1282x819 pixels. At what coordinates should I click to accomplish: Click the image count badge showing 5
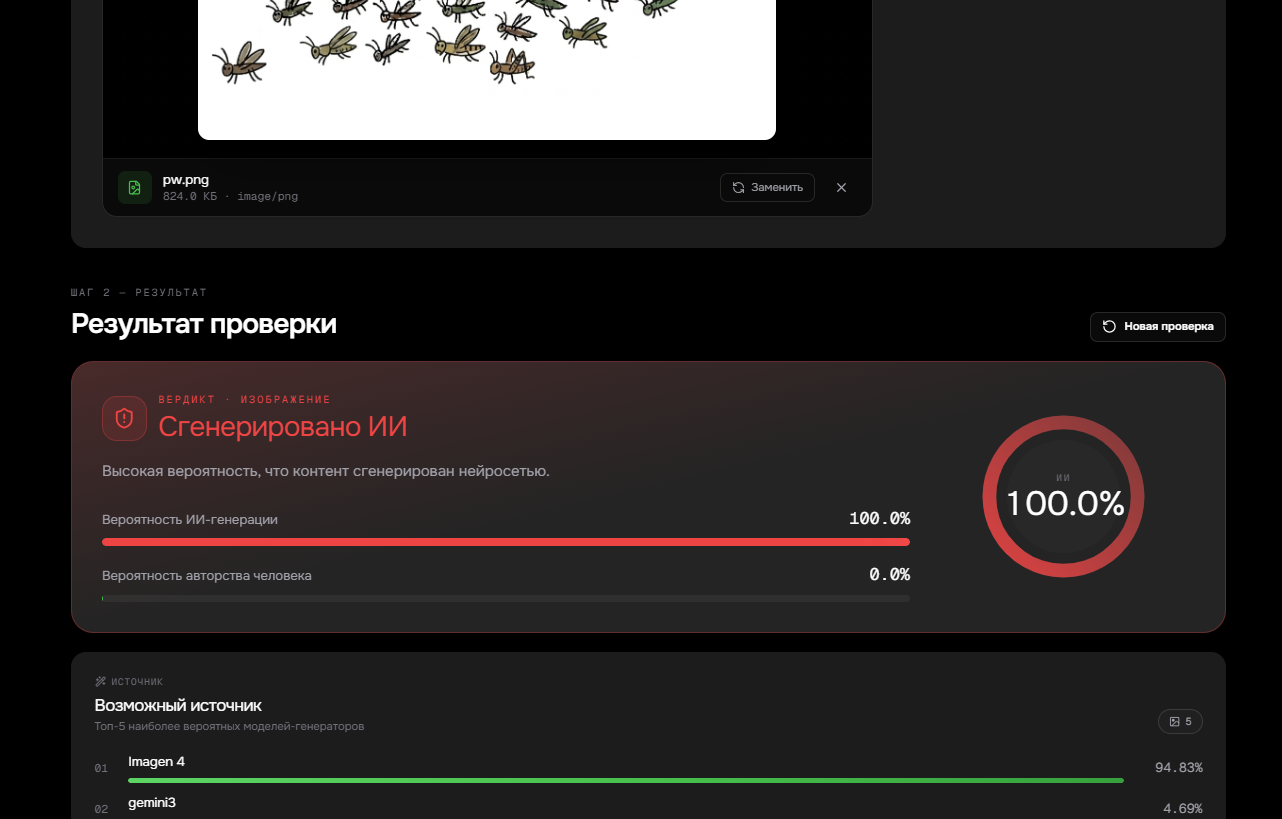[x=1180, y=721]
